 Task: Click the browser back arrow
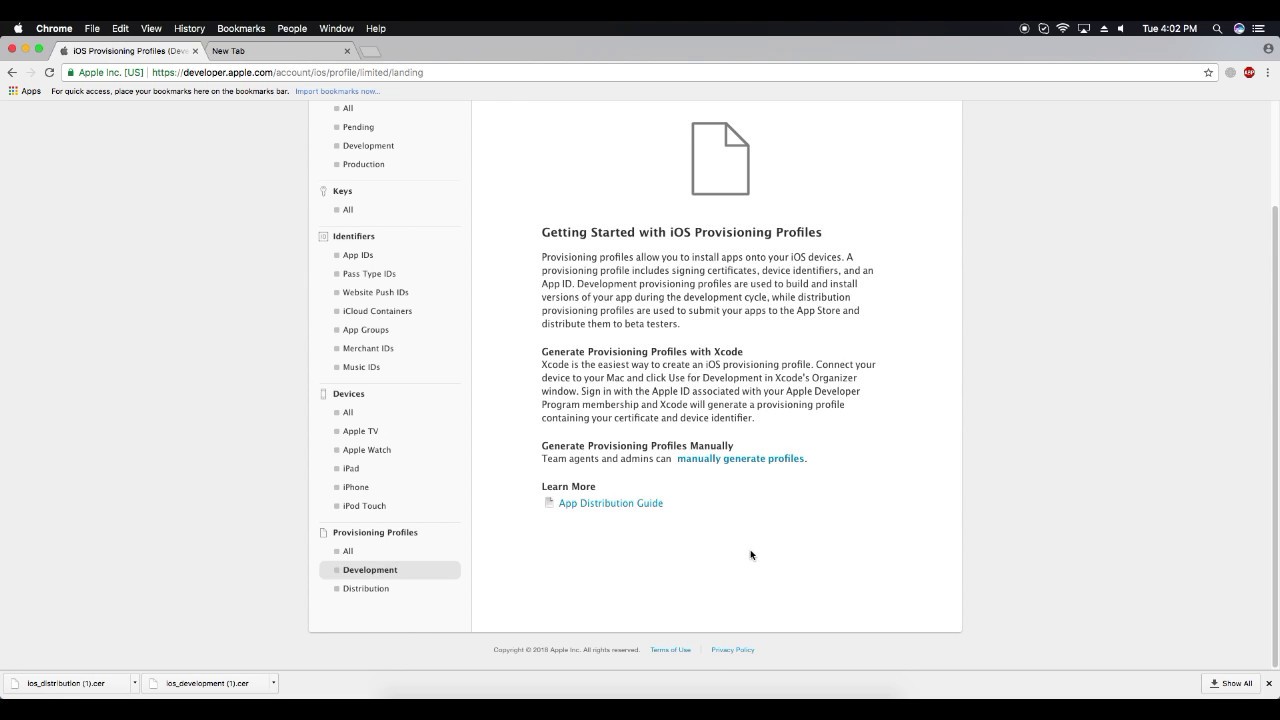12,72
